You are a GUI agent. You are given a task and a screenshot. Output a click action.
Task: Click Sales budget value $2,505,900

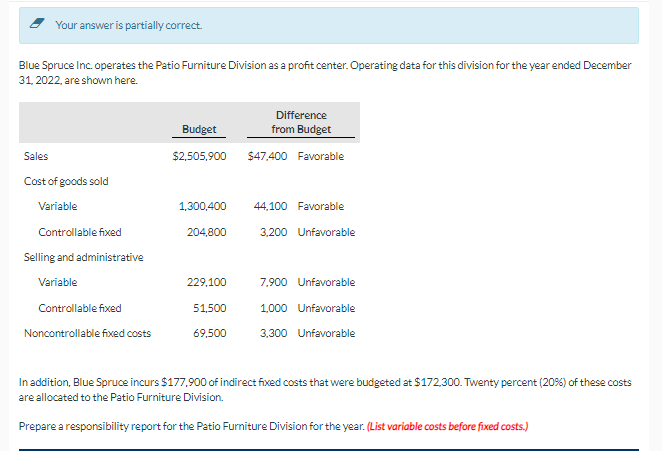[x=199, y=156]
